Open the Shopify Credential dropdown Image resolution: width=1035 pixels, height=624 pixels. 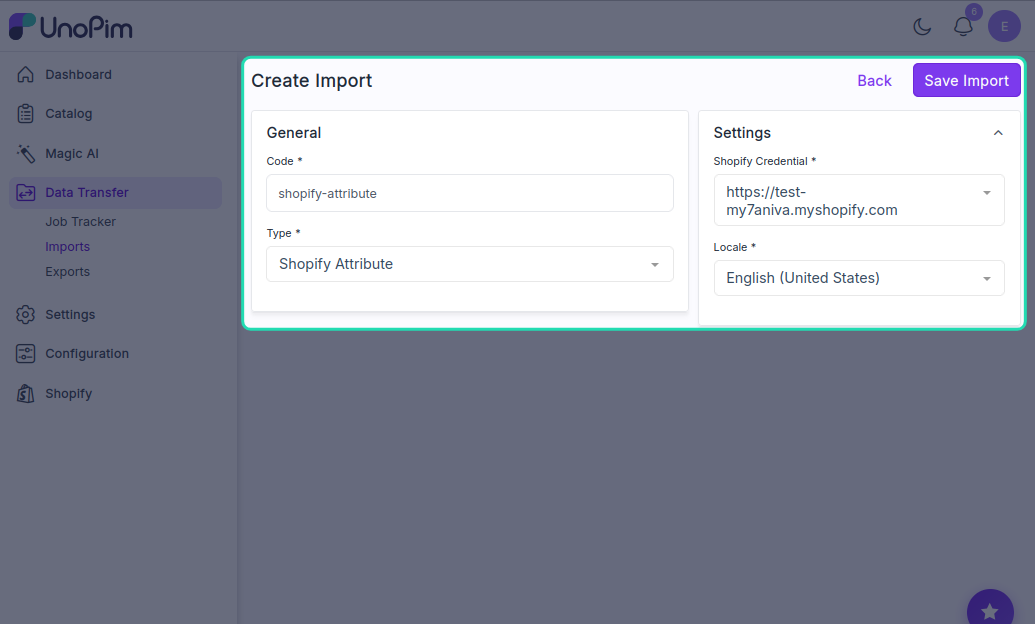[x=859, y=201]
